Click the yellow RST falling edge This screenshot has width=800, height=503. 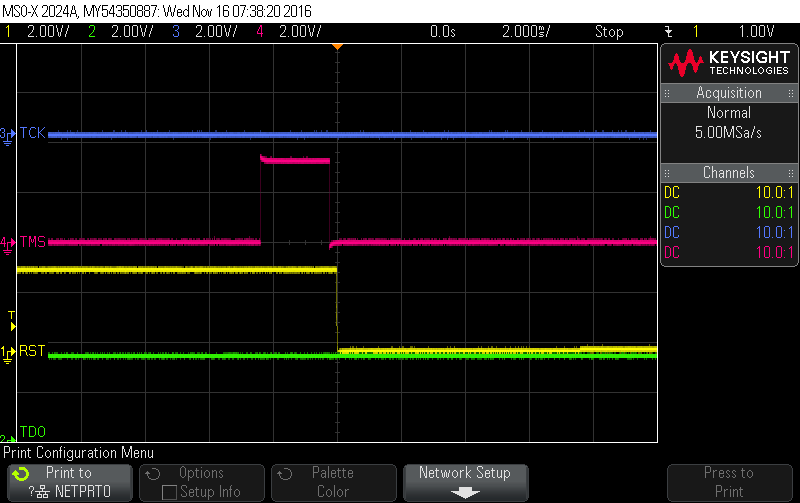pyautogui.click(x=337, y=310)
